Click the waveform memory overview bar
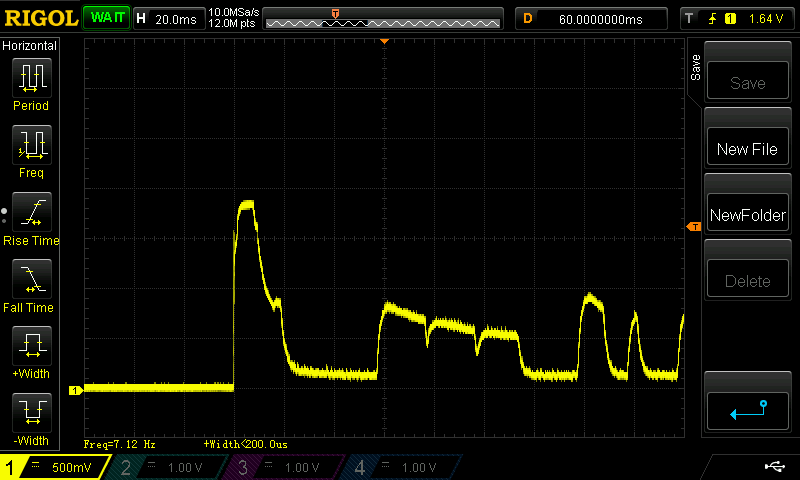The width and height of the screenshot is (800, 480). coord(383,19)
